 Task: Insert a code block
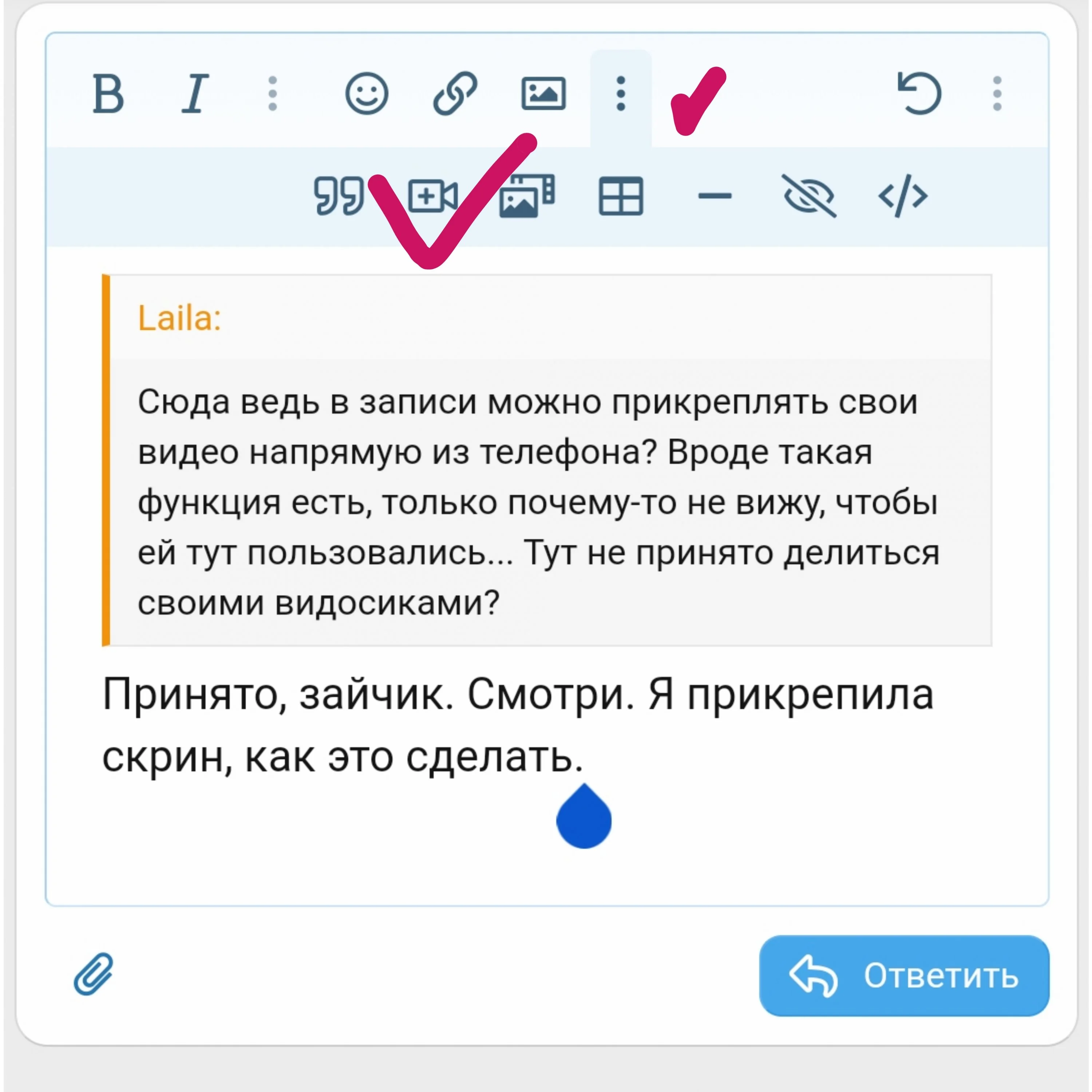903,196
